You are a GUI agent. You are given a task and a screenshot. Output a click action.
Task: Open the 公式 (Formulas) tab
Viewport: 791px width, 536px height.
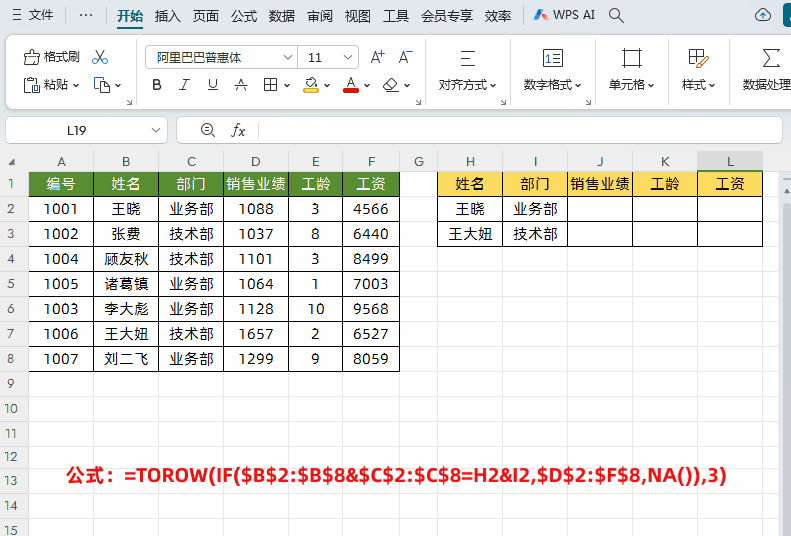[244, 16]
